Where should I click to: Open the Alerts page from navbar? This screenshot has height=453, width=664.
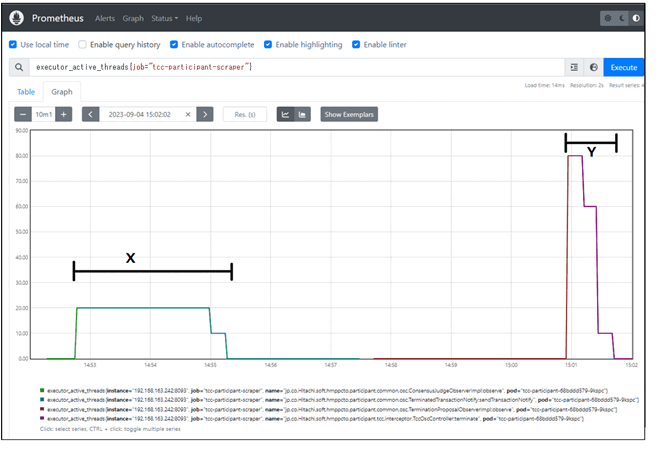(104, 19)
